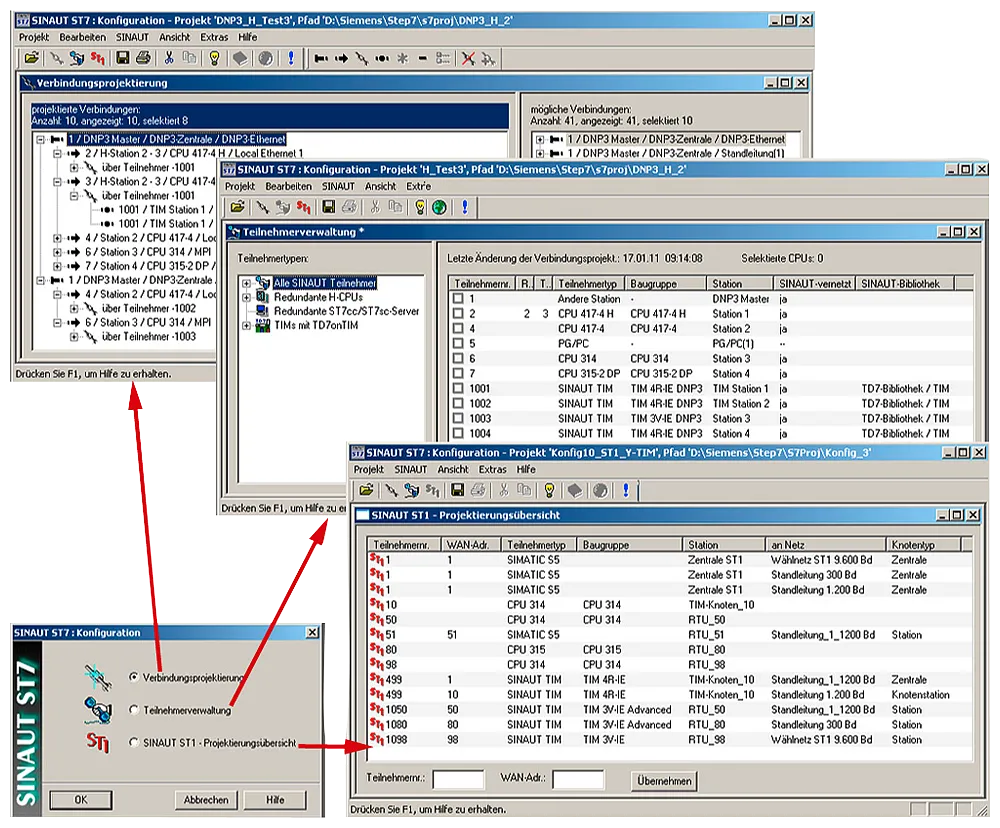Select Verbindungsprojektierung radio button
1000x828 pixels.
click(x=133, y=677)
